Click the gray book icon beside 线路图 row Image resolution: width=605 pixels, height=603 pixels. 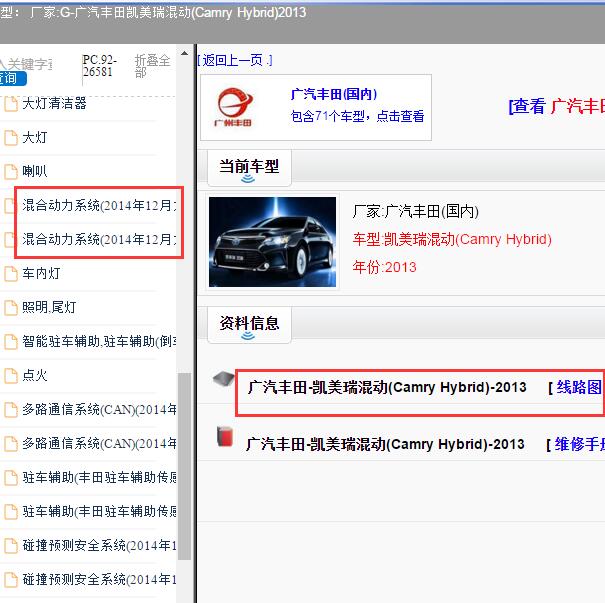point(223,378)
